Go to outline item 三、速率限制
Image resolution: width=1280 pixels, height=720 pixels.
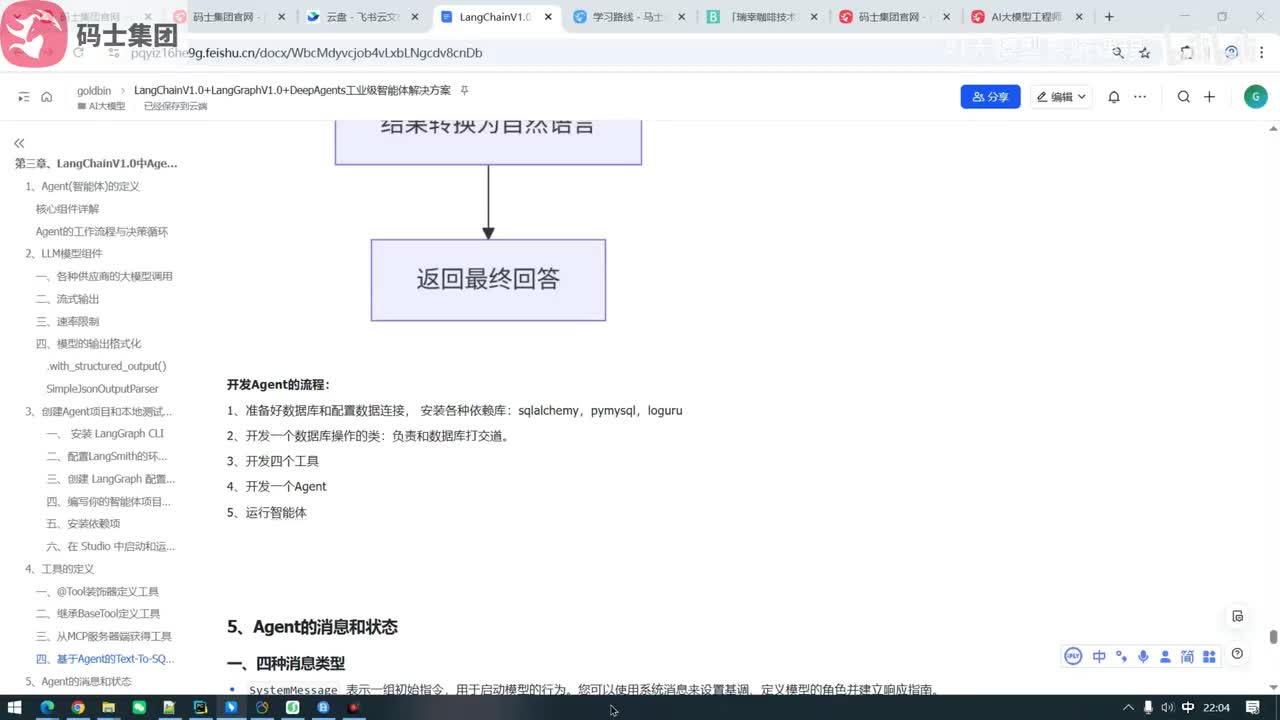(x=68, y=321)
